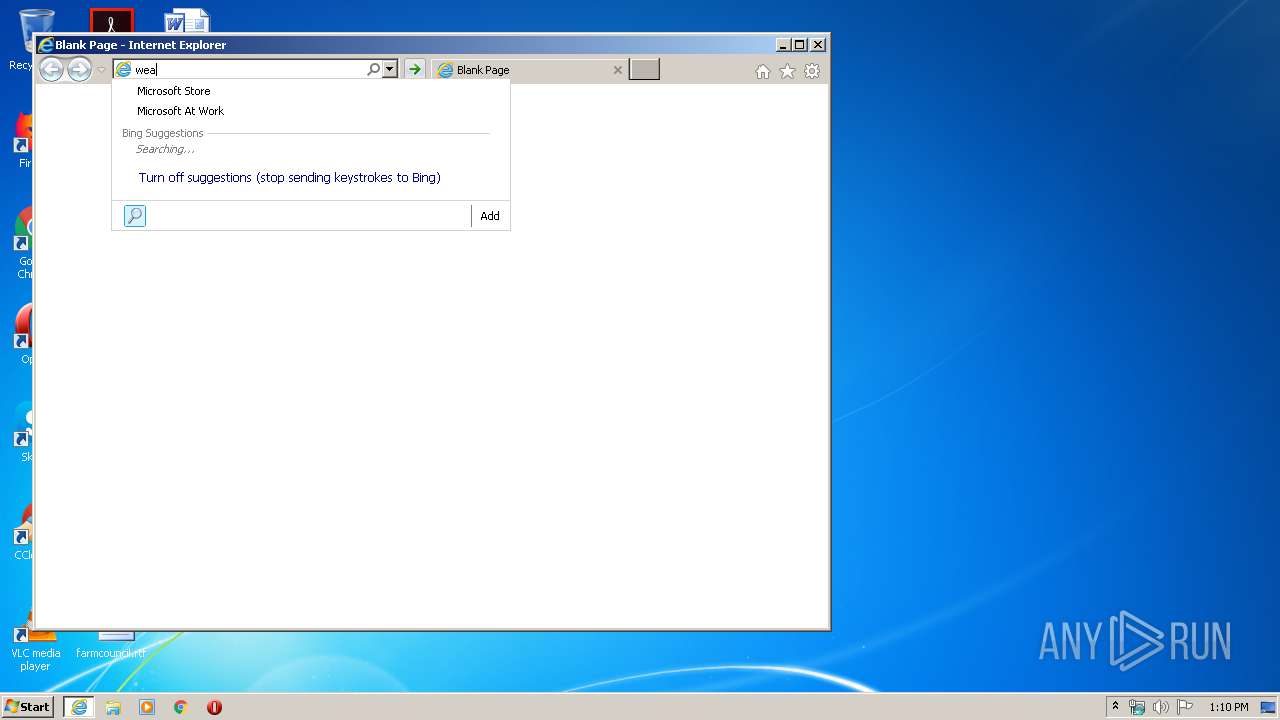Expand the address bar autocomplete dropdown arrow
This screenshot has width=1280, height=720.
pyautogui.click(x=390, y=70)
